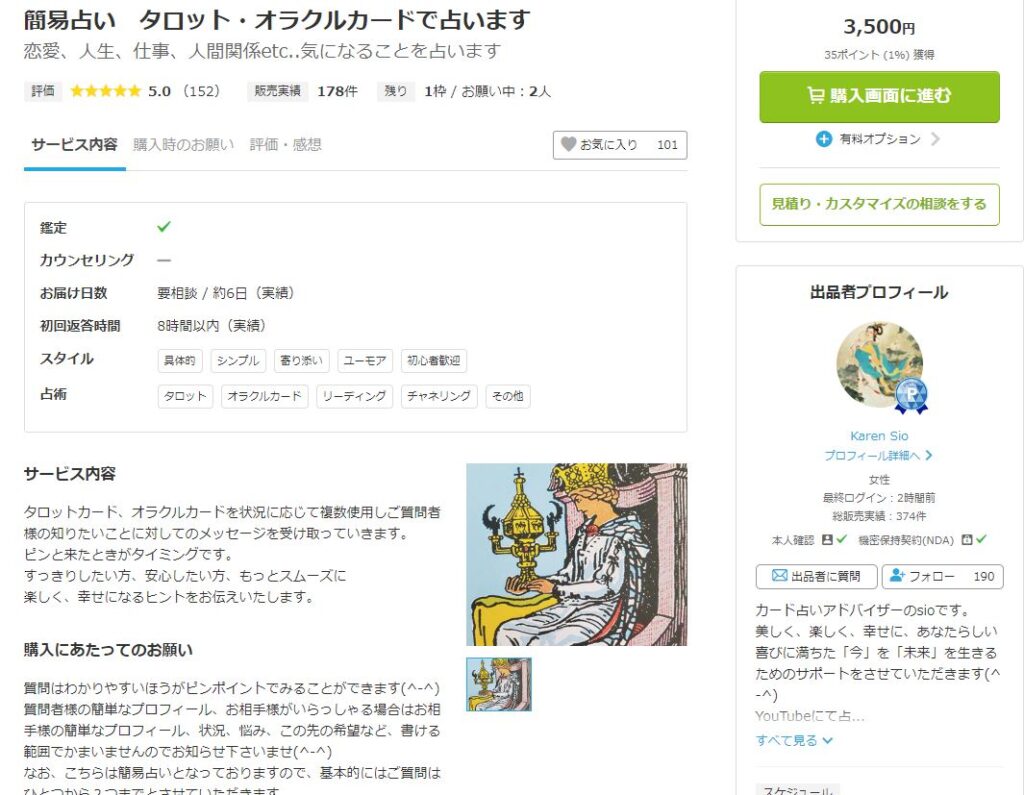
Task: Click the heart icon in お気に入り button
Action: pyautogui.click(x=568, y=144)
